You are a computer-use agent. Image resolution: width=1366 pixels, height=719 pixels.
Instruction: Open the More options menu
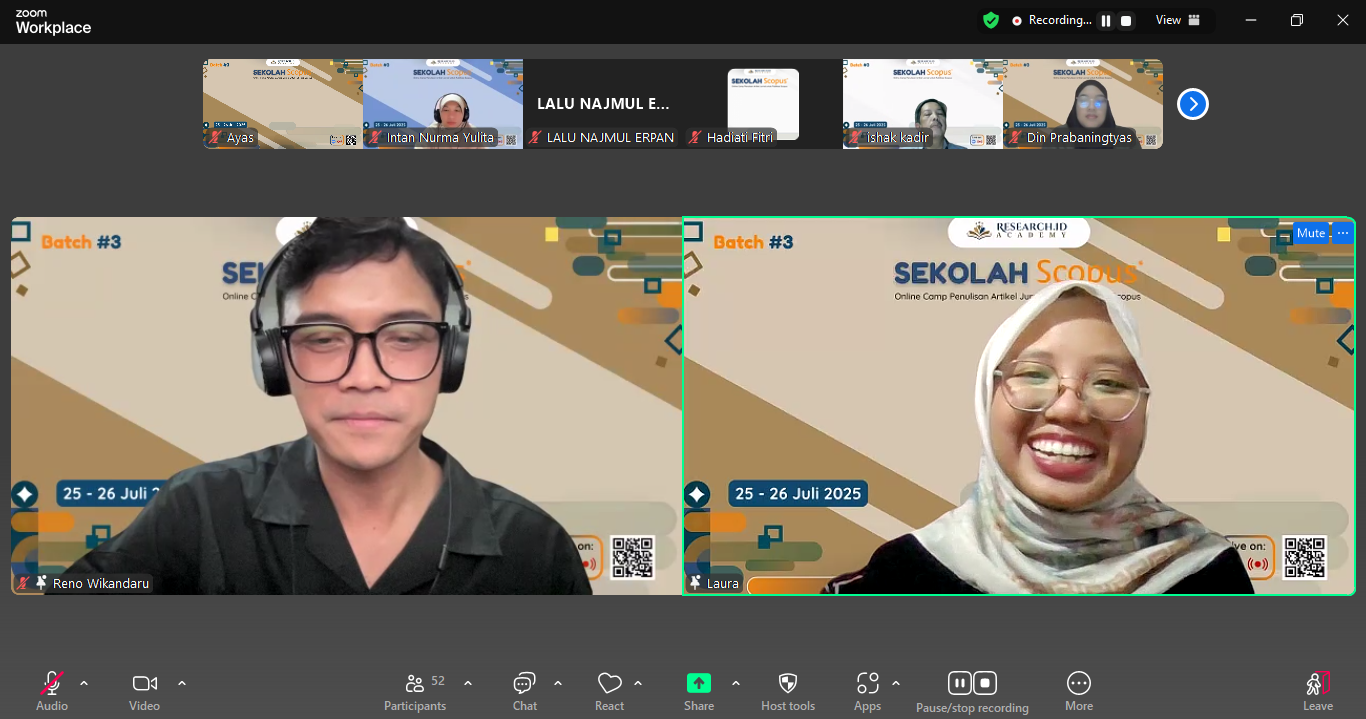tap(1079, 691)
